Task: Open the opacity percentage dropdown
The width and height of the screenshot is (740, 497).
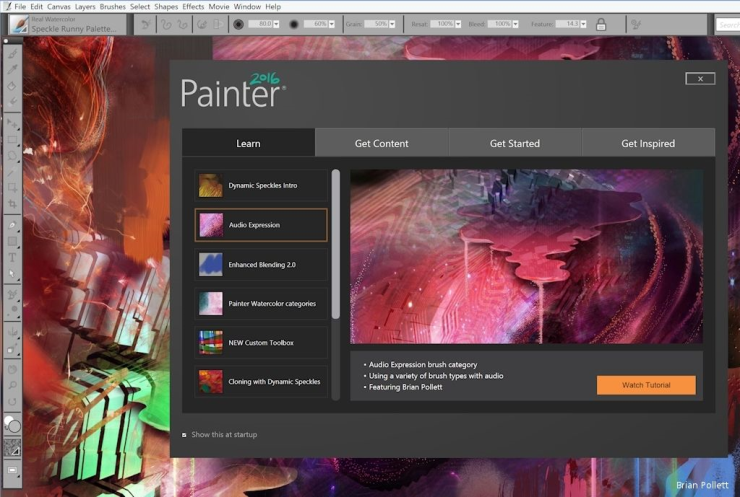Action: coord(331,24)
